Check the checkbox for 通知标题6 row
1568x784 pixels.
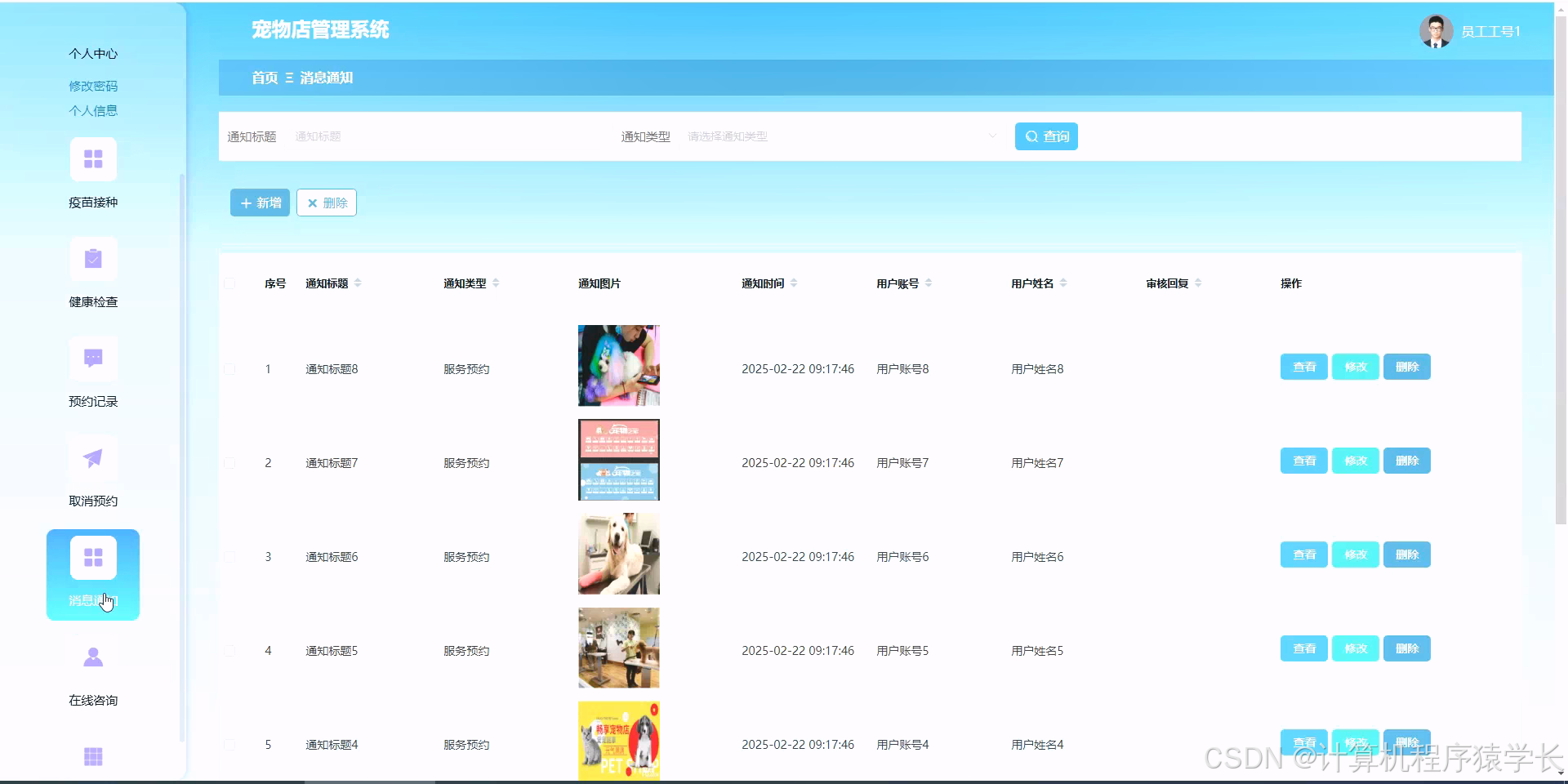tap(229, 556)
